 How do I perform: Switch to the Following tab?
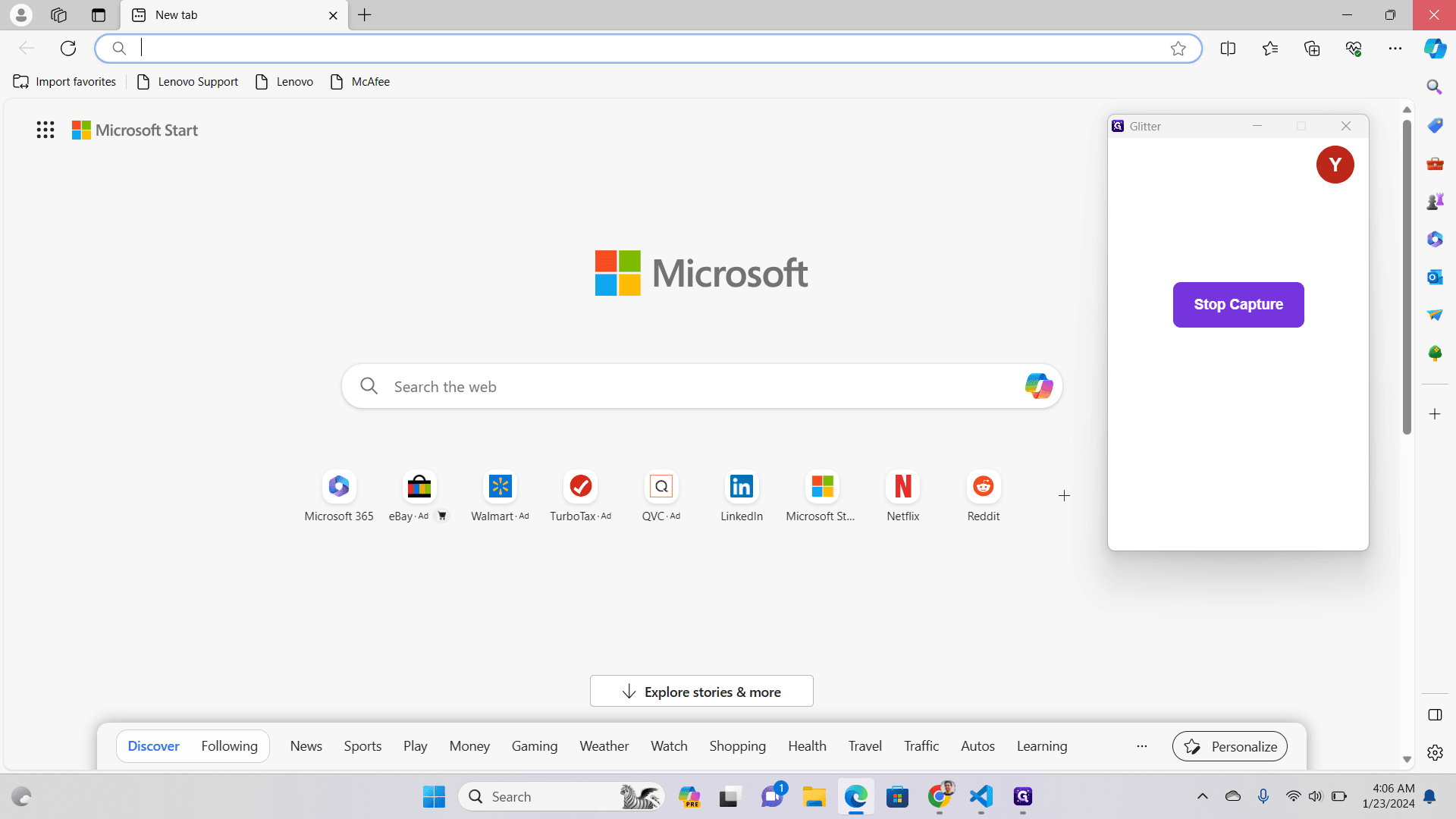[x=229, y=746]
